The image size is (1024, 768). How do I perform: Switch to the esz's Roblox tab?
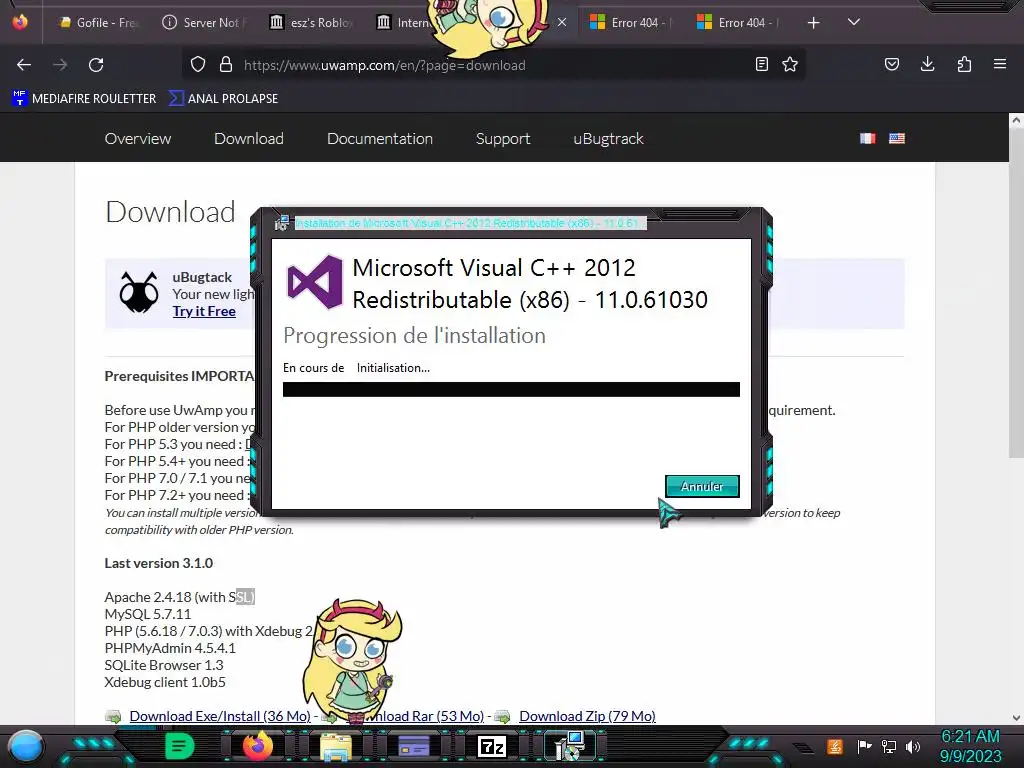(x=312, y=23)
